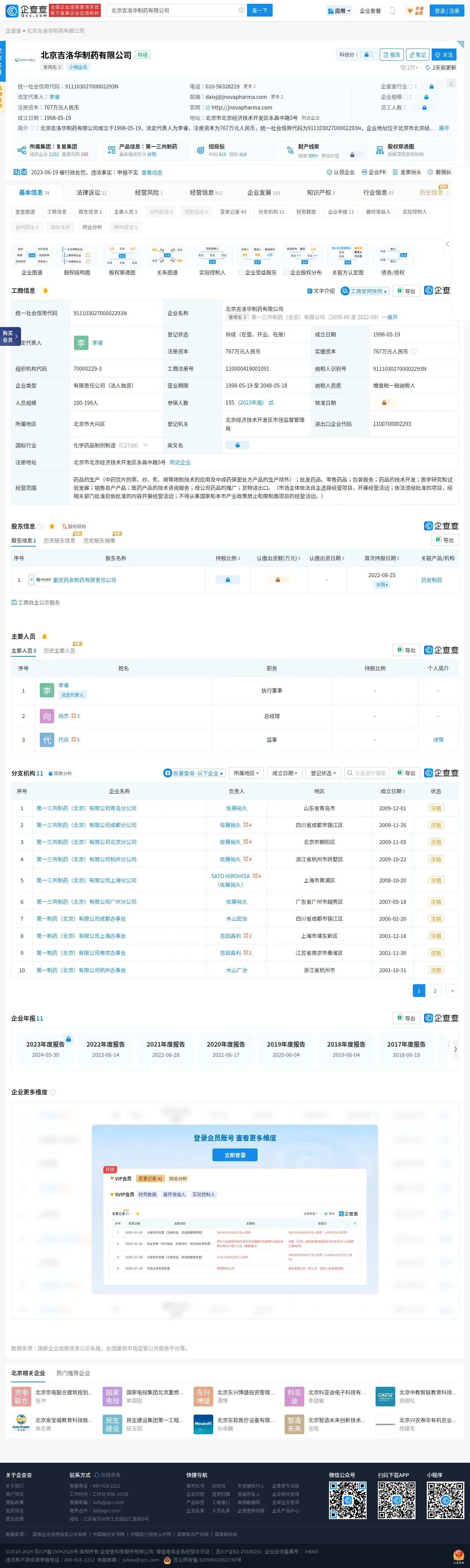The image size is (470, 1568).
Task: Click the 企业PK compare icon
Action: (x=364, y=172)
